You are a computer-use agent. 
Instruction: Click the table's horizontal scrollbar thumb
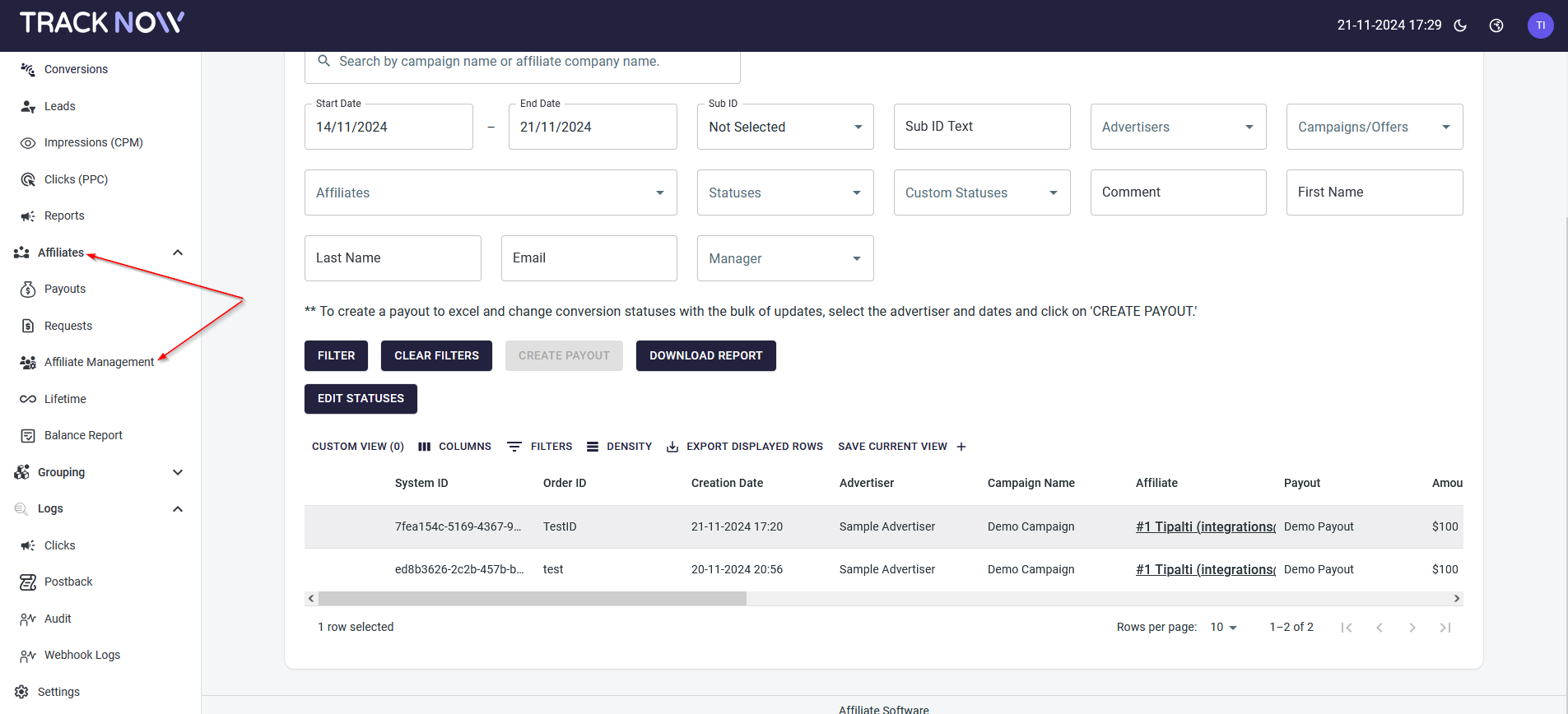pos(532,599)
